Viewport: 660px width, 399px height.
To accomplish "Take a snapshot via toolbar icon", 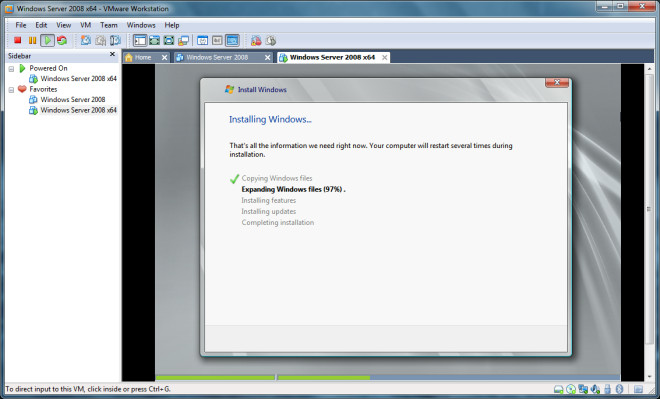I will pyautogui.click(x=86, y=40).
